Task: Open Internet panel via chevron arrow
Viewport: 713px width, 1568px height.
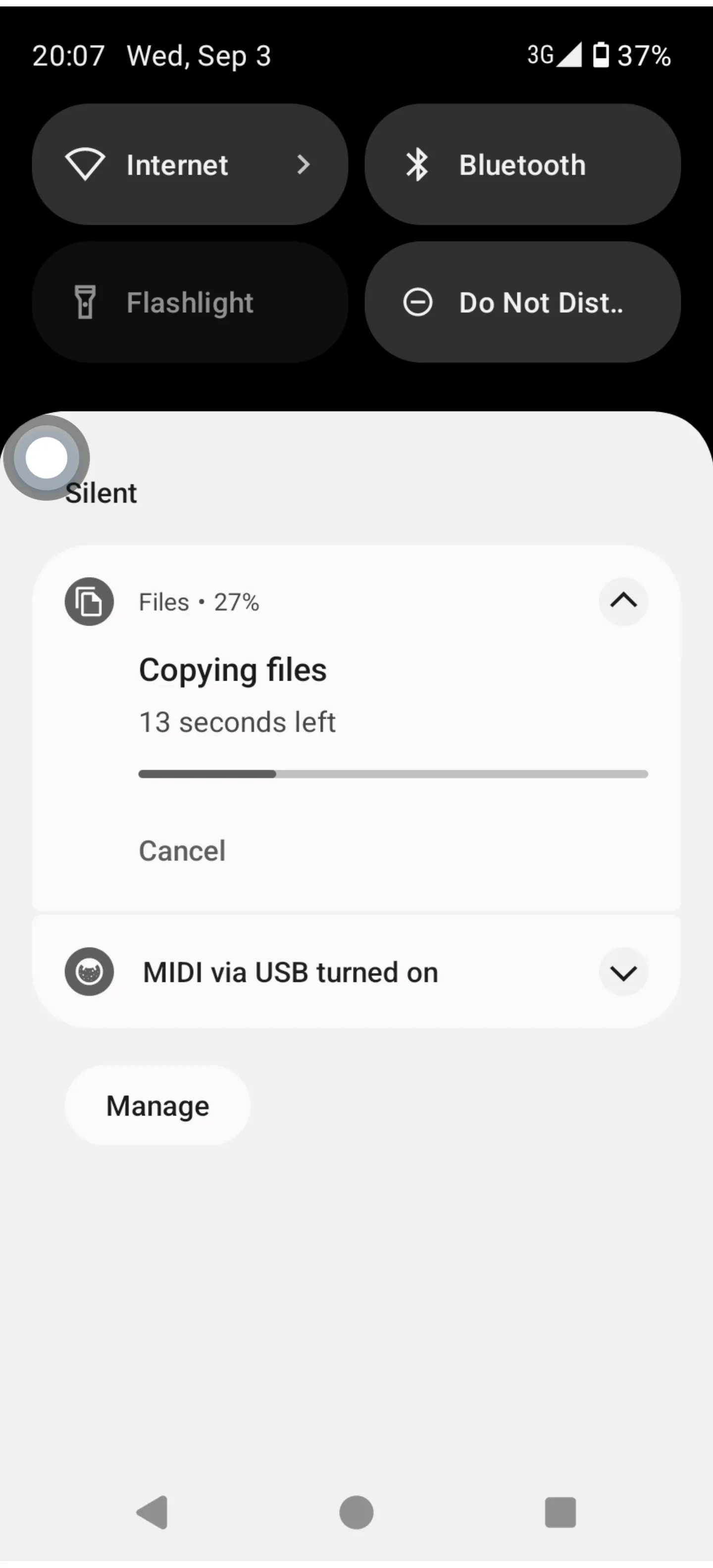Action: pos(303,164)
